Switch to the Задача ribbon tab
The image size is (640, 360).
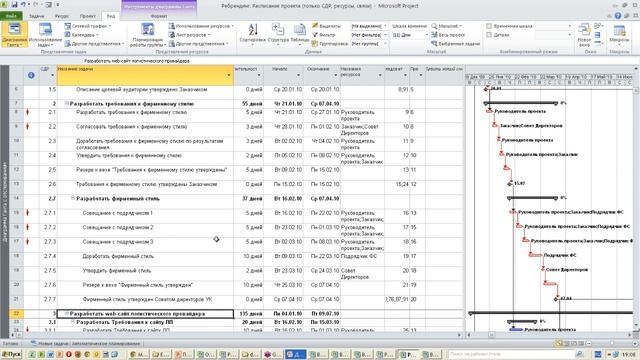click(x=37, y=16)
